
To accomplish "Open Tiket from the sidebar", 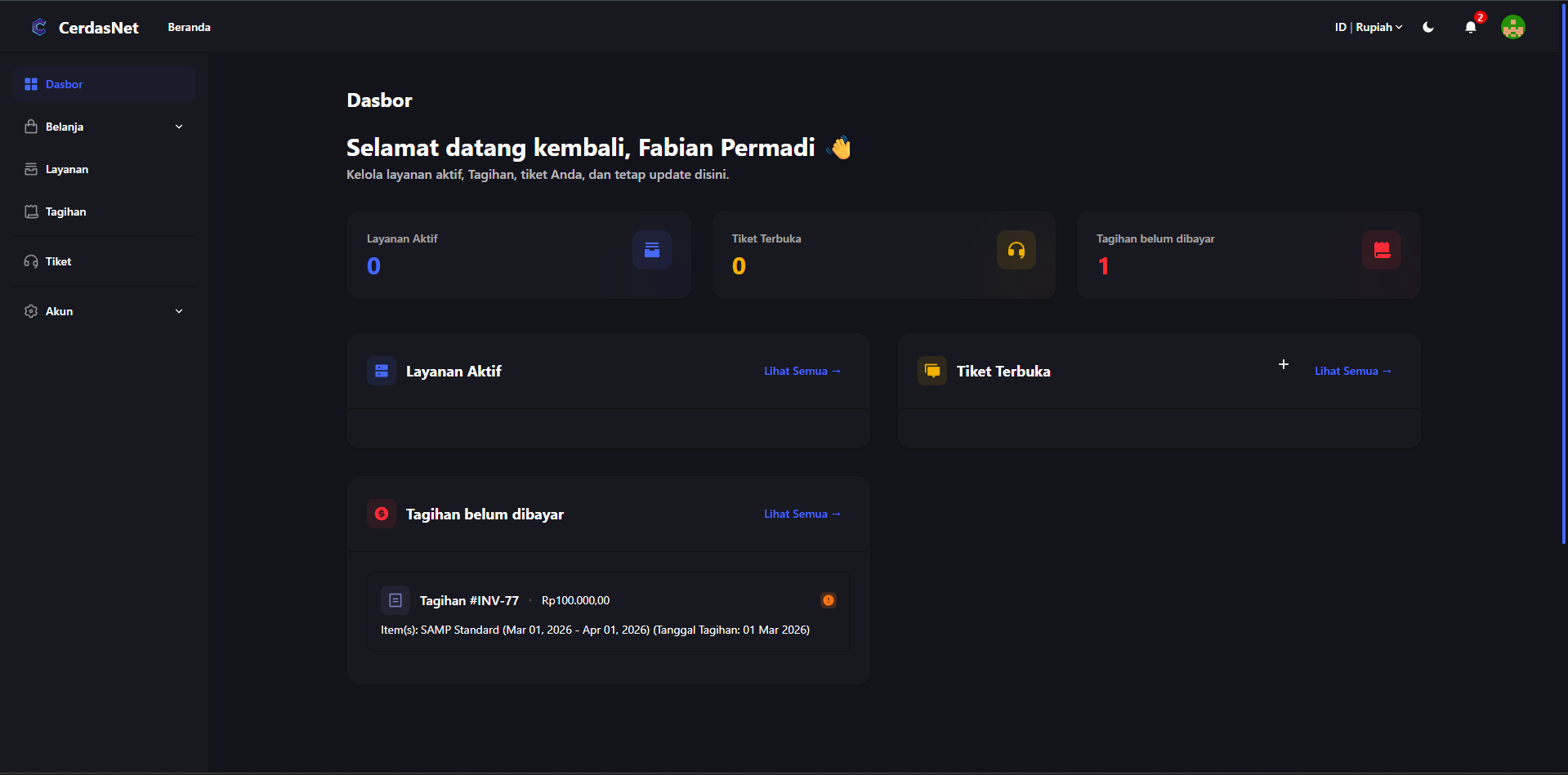I will [58, 261].
